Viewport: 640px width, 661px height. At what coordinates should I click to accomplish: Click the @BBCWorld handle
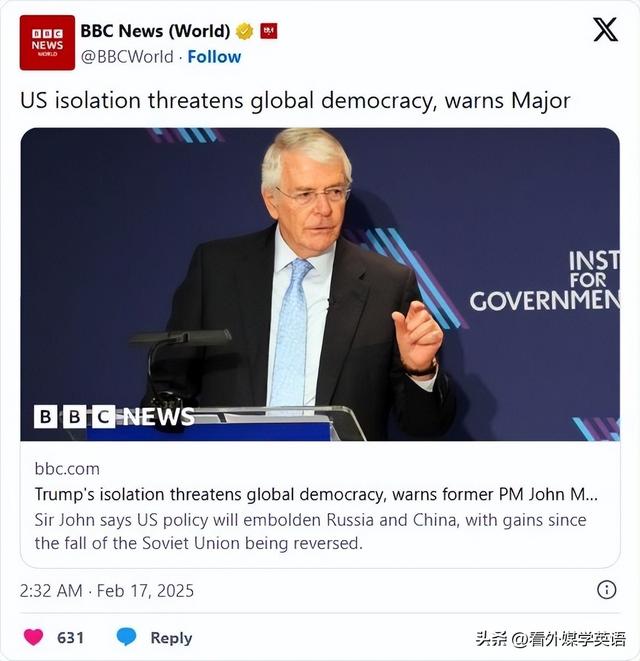(x=127, y=56)
